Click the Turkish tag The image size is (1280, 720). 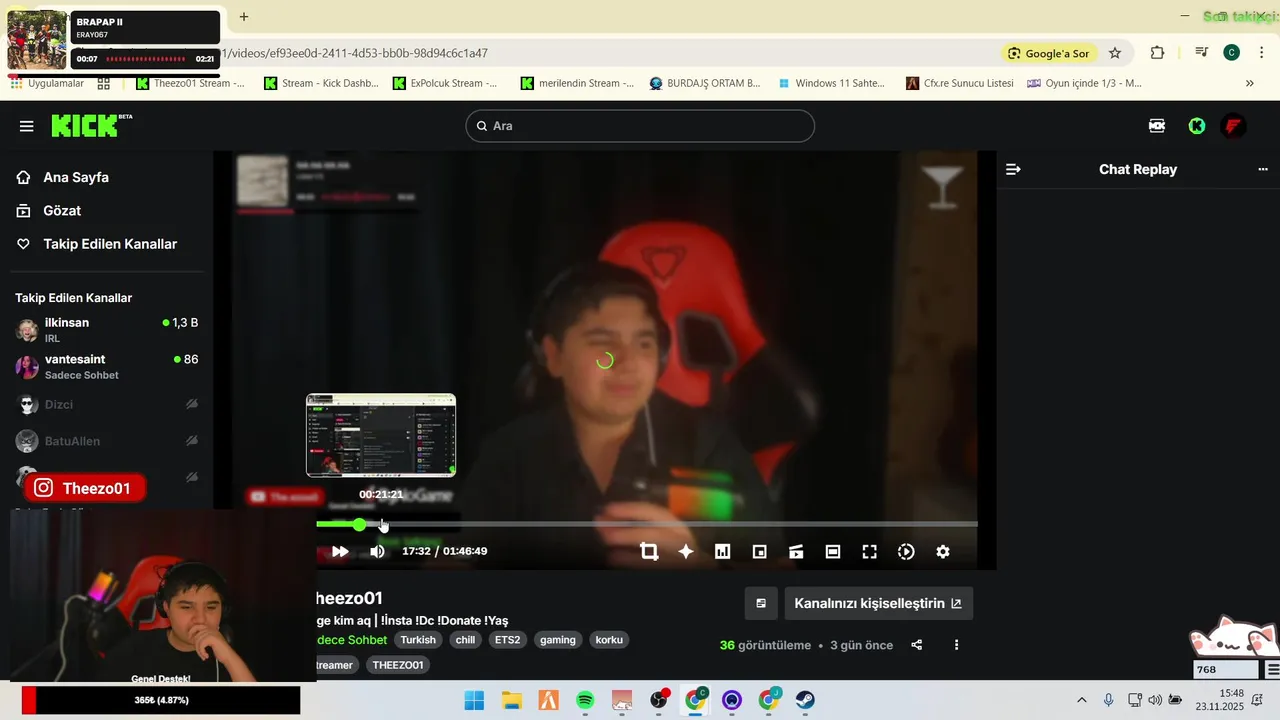[418, 640]
